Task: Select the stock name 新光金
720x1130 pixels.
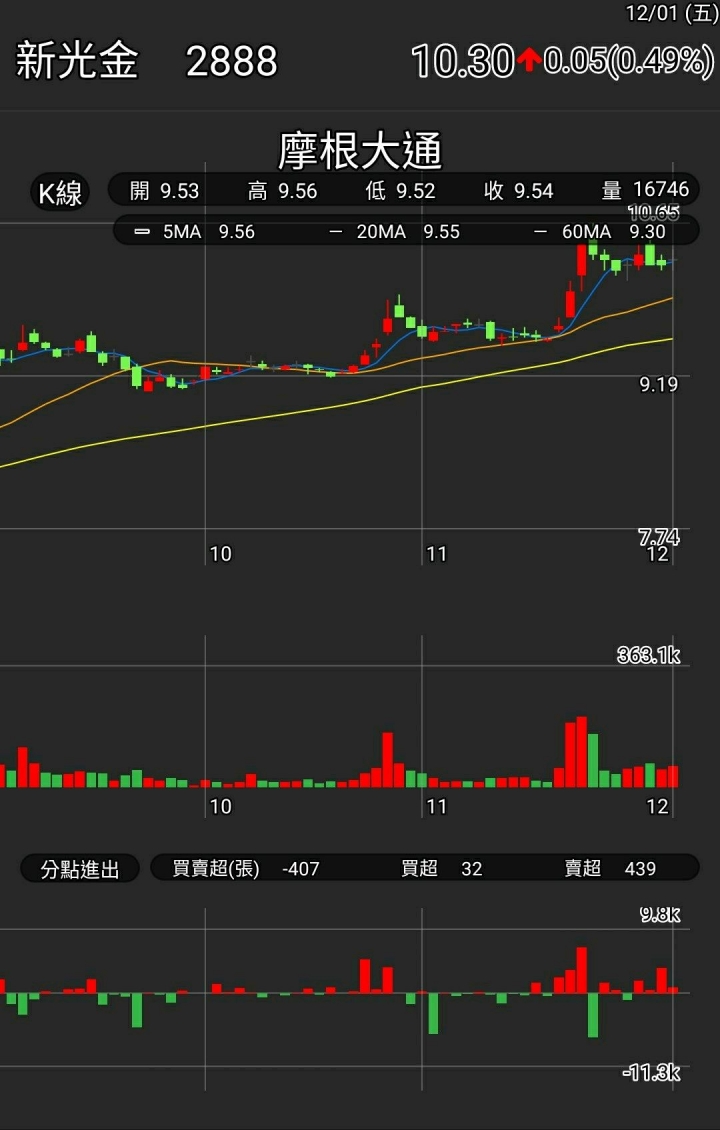Action: tap(76, 61)
